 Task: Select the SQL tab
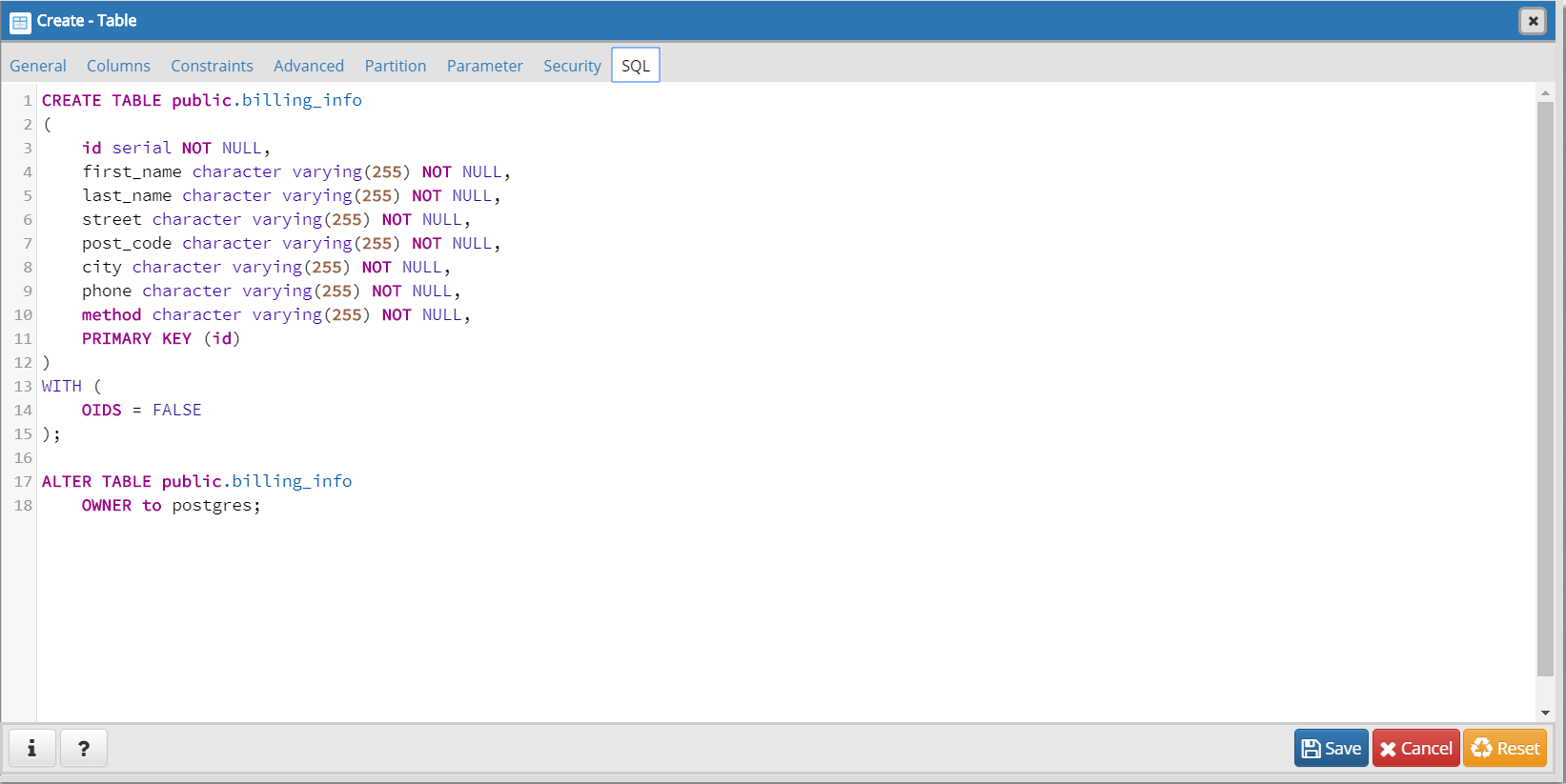tap(636, 66)
